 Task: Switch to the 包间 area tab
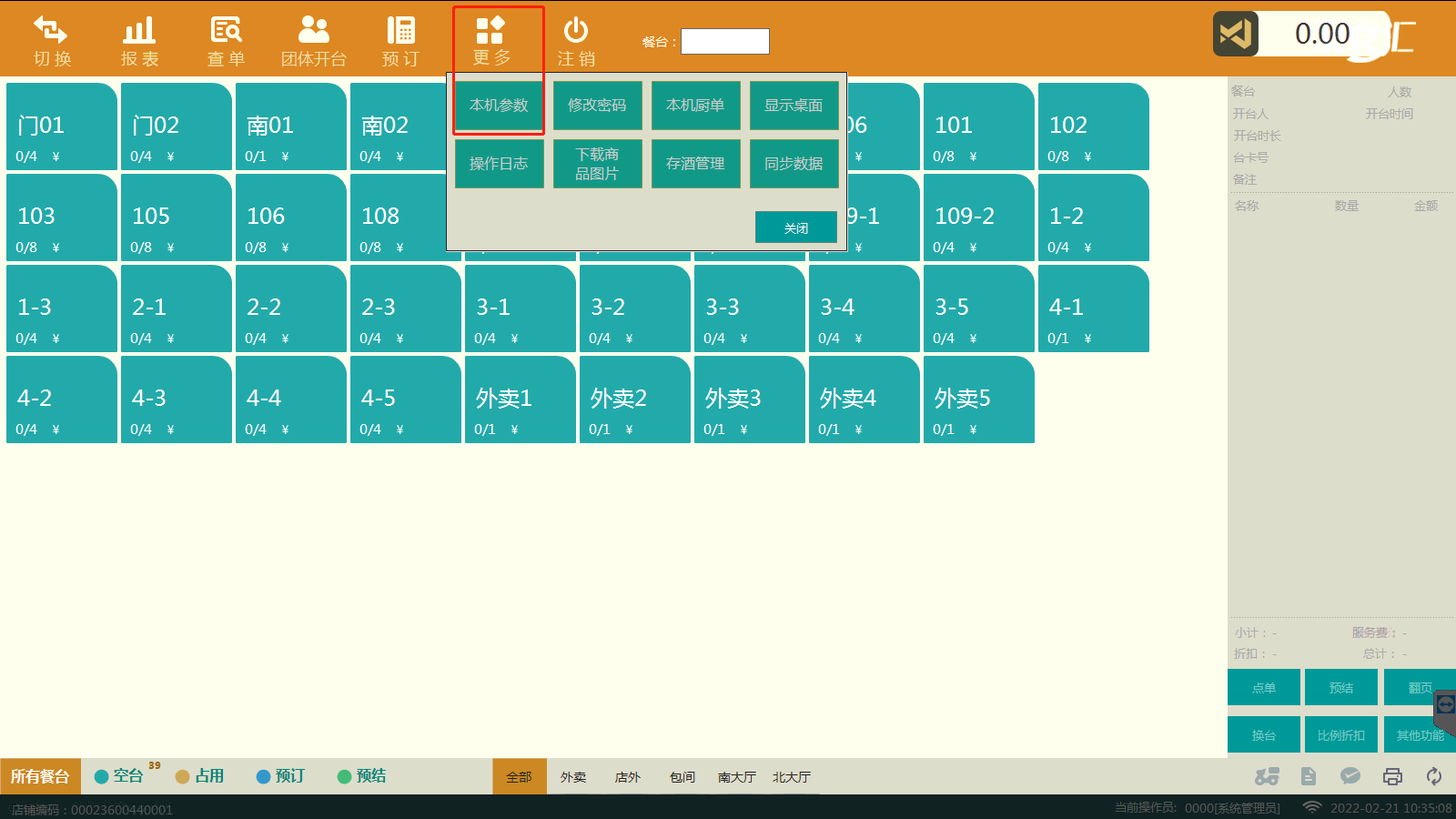tap(682, 777)
